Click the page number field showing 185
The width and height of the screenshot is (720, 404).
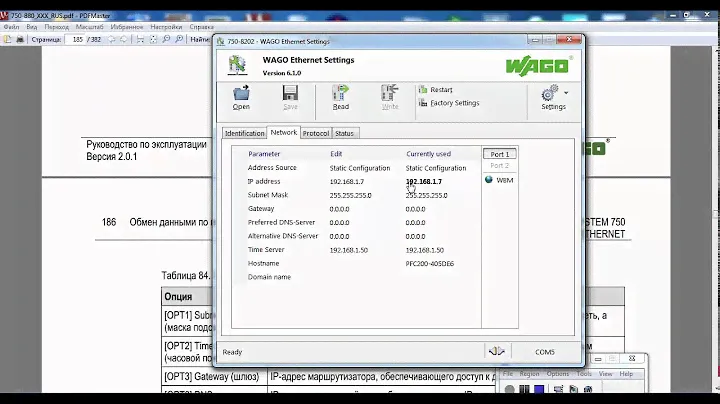pyautogui.click(x=78, y=39)
